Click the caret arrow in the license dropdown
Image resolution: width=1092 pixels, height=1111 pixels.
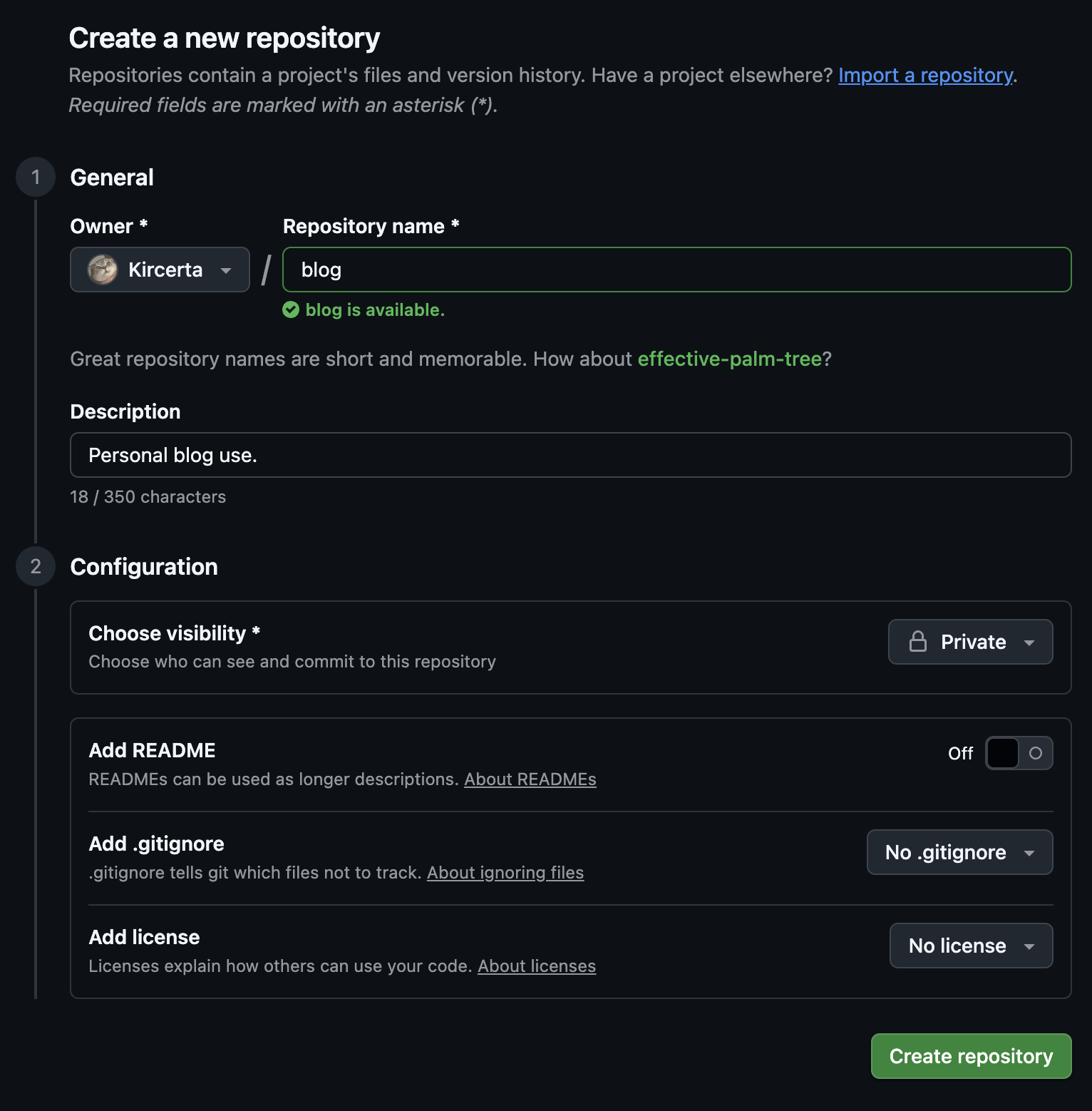(1029, 946)
